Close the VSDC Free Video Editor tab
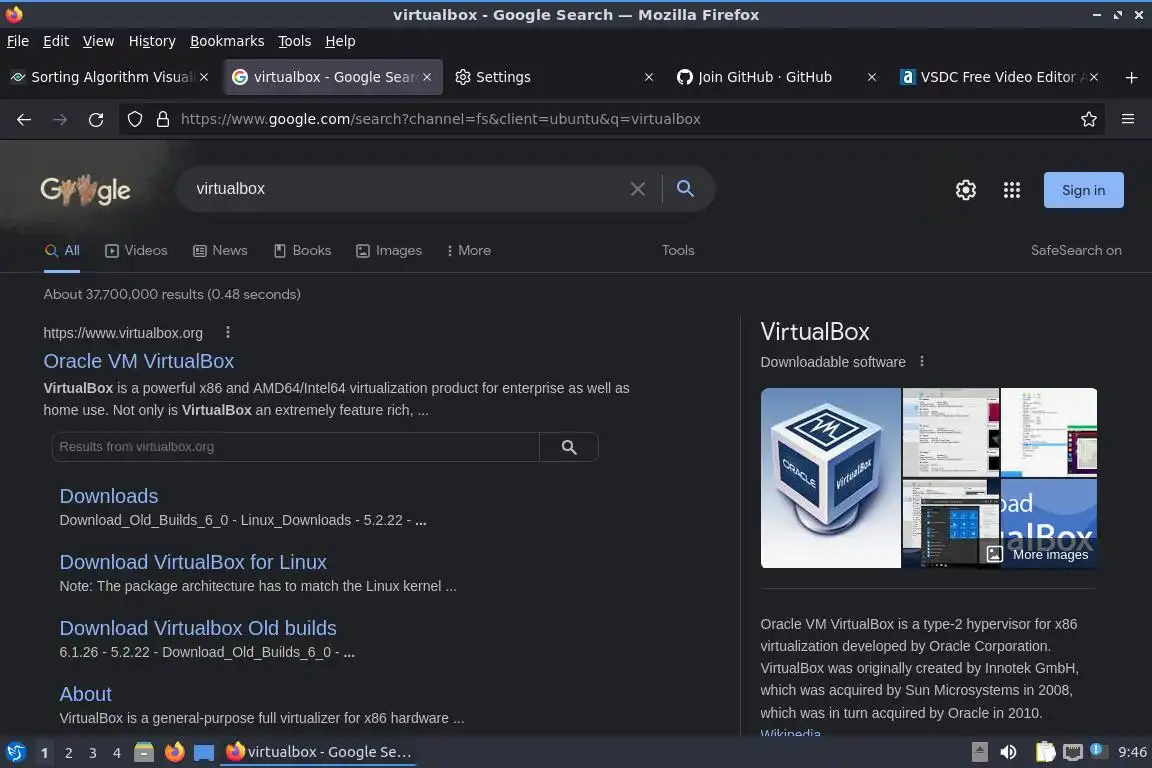This screenshot has height=768, width=1152. click(x=1094, y=77)
